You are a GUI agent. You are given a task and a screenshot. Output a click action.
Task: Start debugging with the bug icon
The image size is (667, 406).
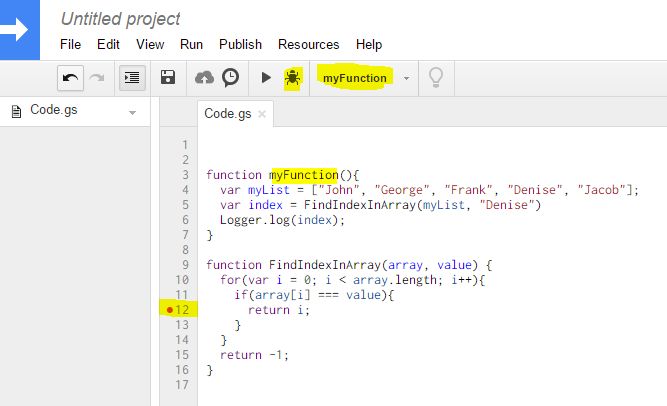[x=293, y=78]
